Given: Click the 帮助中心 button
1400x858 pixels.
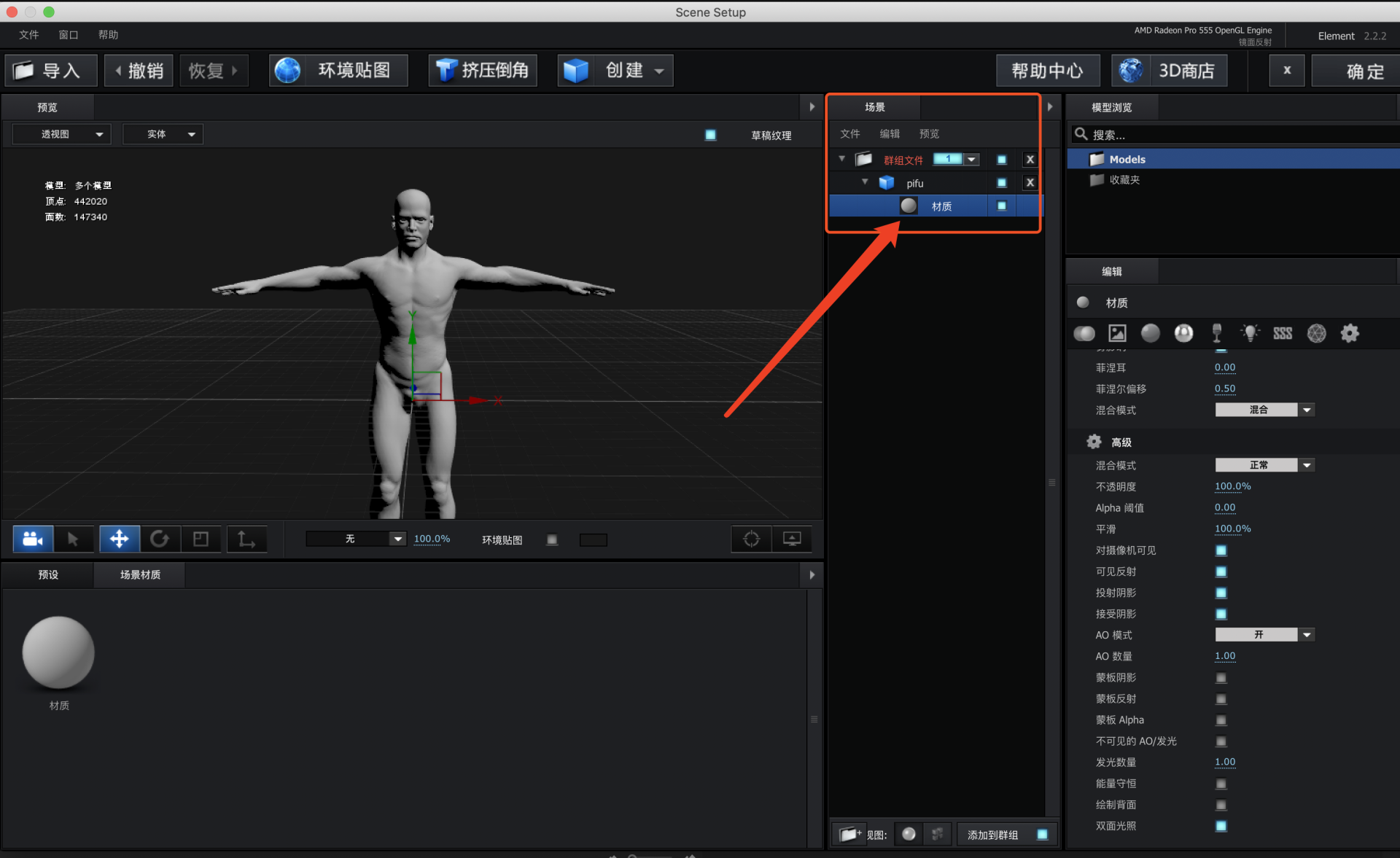Looking at the screenshot, I should (1048, 71).
